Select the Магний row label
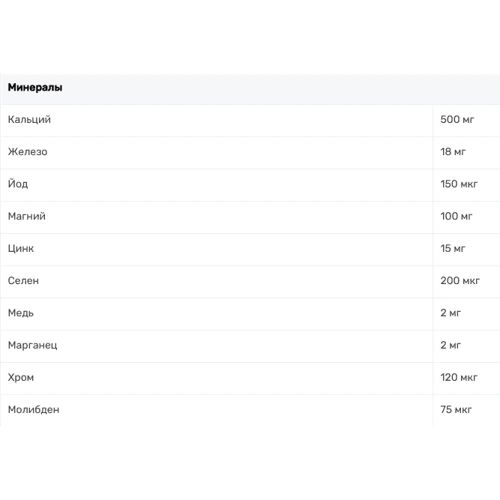 pyautogui.click(x=27, y=216)
